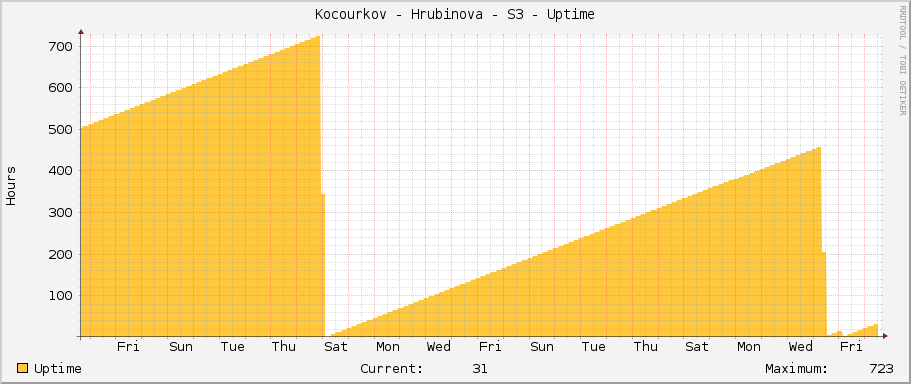The height and width of the screenshot is (384, 911).
Task: Click the 200 y-axis tick label
Action: pos(60,254)
